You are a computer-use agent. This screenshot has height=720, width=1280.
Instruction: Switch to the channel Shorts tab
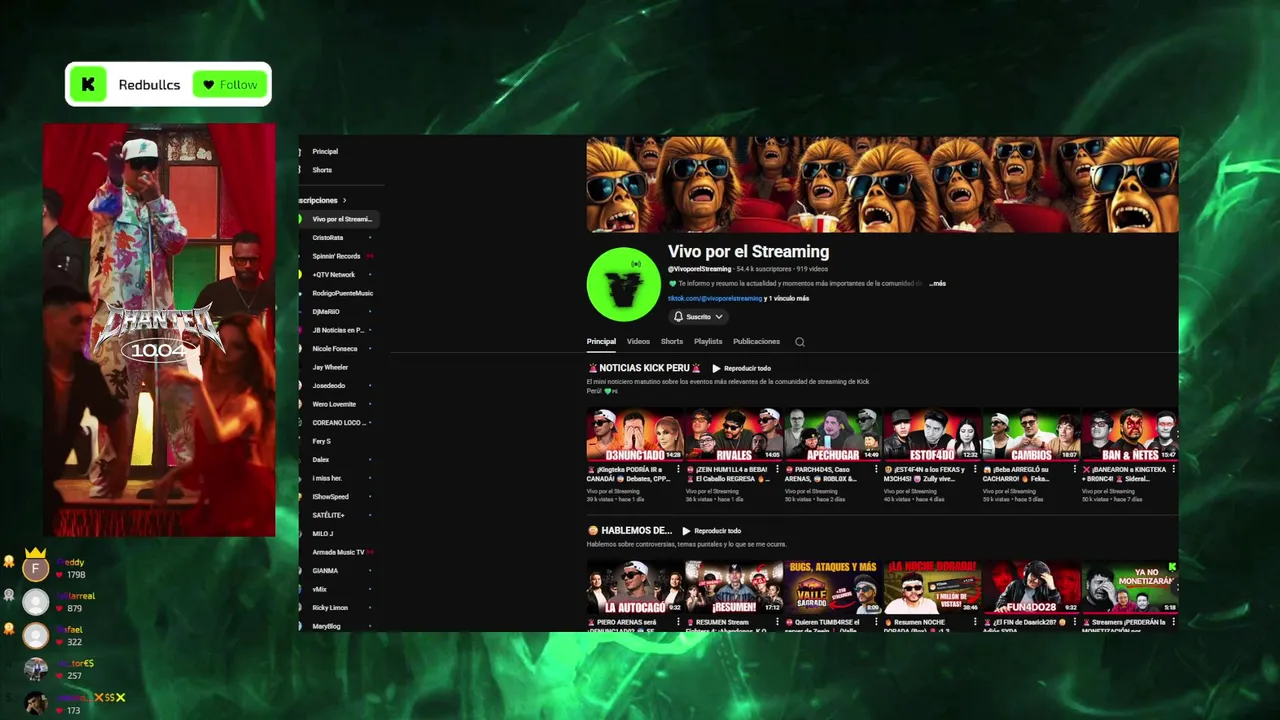coord(672,342)
